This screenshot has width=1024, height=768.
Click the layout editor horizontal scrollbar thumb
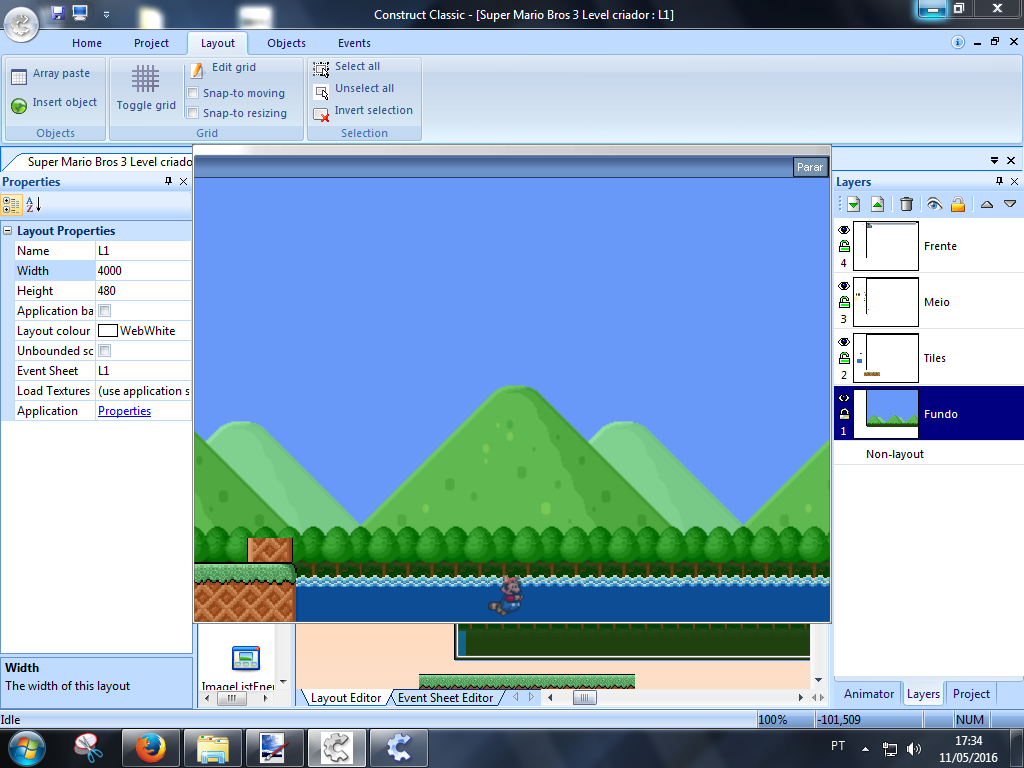point(584,697)
